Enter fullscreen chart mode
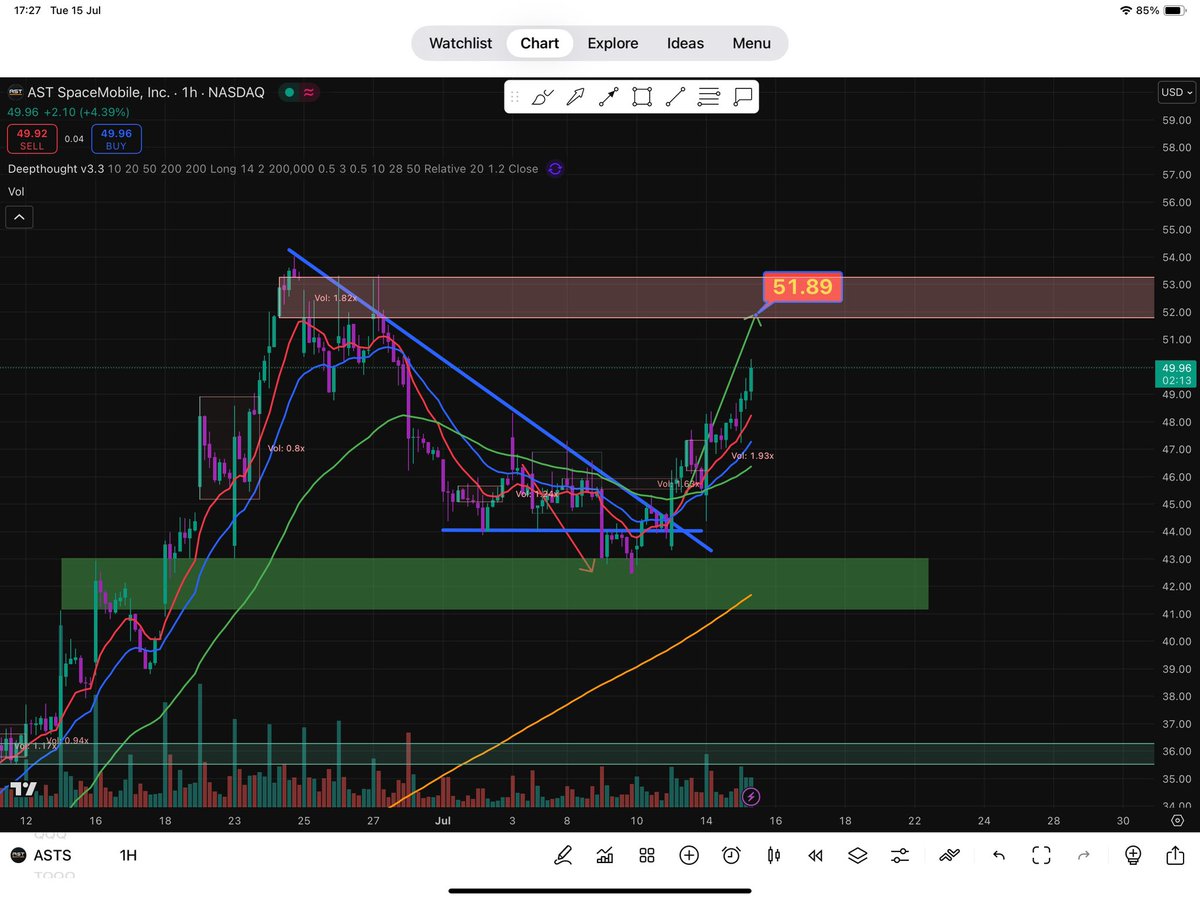 1041,856
